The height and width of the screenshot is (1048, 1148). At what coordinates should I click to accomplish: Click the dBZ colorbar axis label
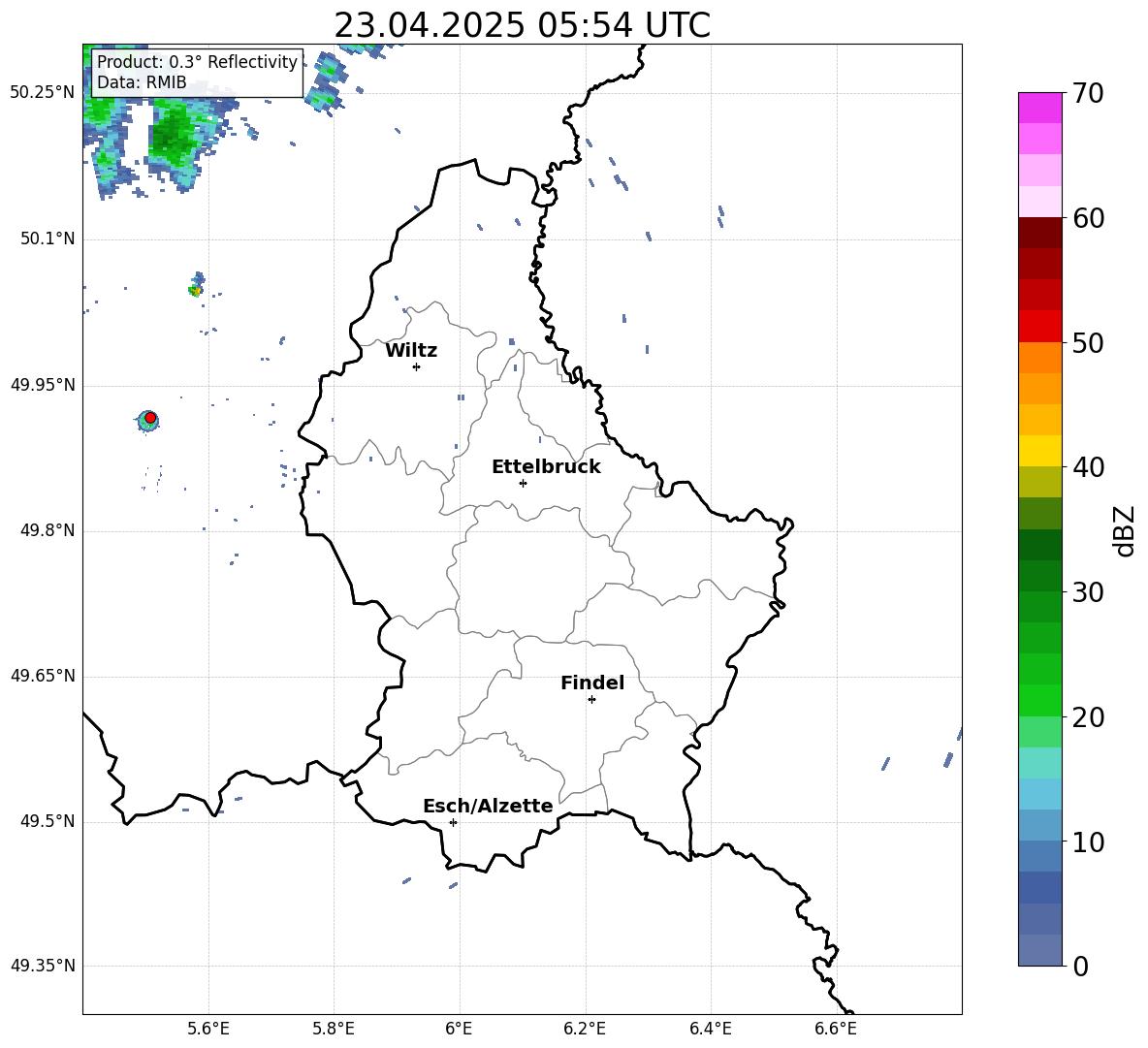point(1123,530)
